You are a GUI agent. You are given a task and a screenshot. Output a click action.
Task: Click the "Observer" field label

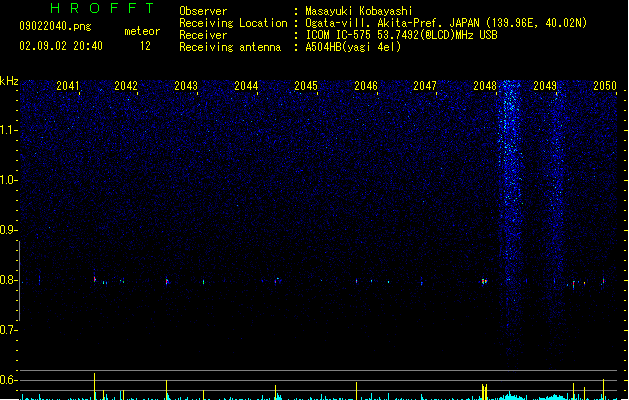click(x=203, y=11)
